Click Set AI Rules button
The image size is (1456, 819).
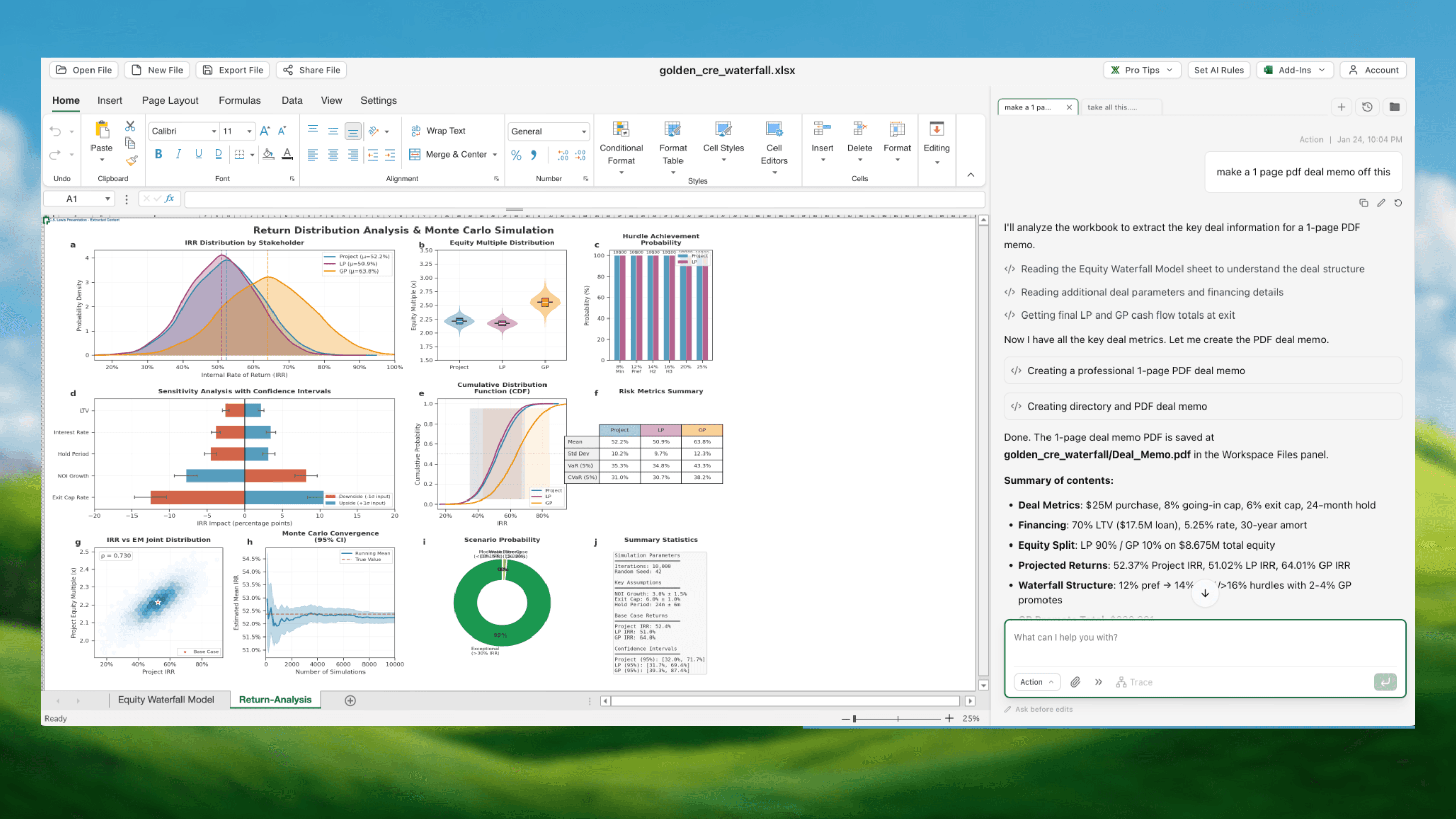(1218, 70)
